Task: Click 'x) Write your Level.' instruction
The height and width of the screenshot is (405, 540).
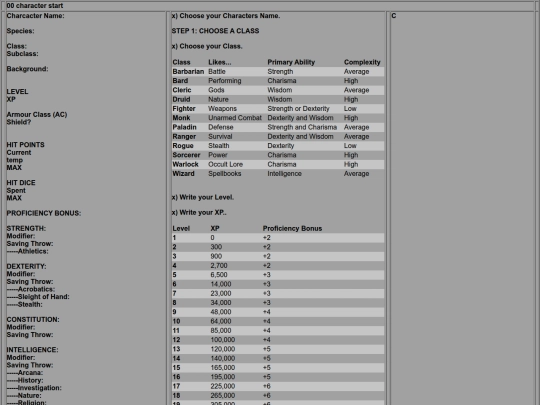Action: (x=203, y=197)
